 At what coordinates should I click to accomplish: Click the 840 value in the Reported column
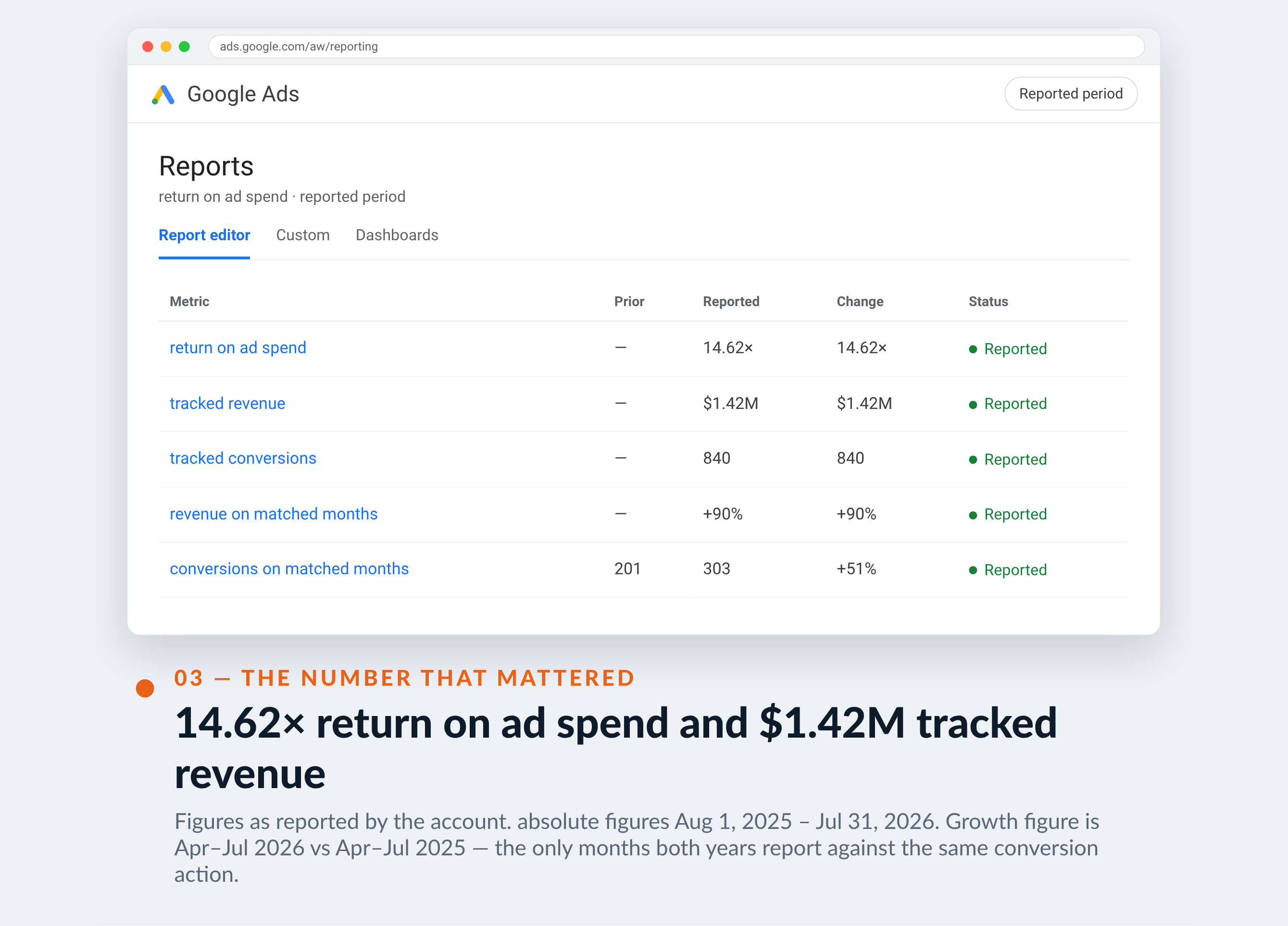click(717, 458)
